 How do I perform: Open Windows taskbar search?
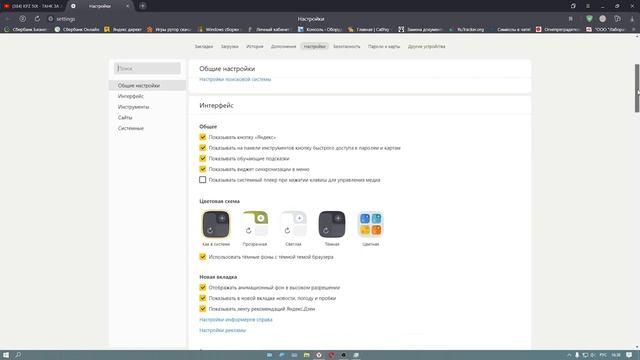18,355
